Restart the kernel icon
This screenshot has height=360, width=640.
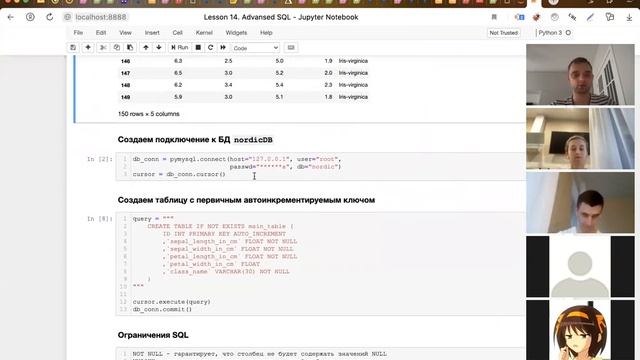point(211,47)
